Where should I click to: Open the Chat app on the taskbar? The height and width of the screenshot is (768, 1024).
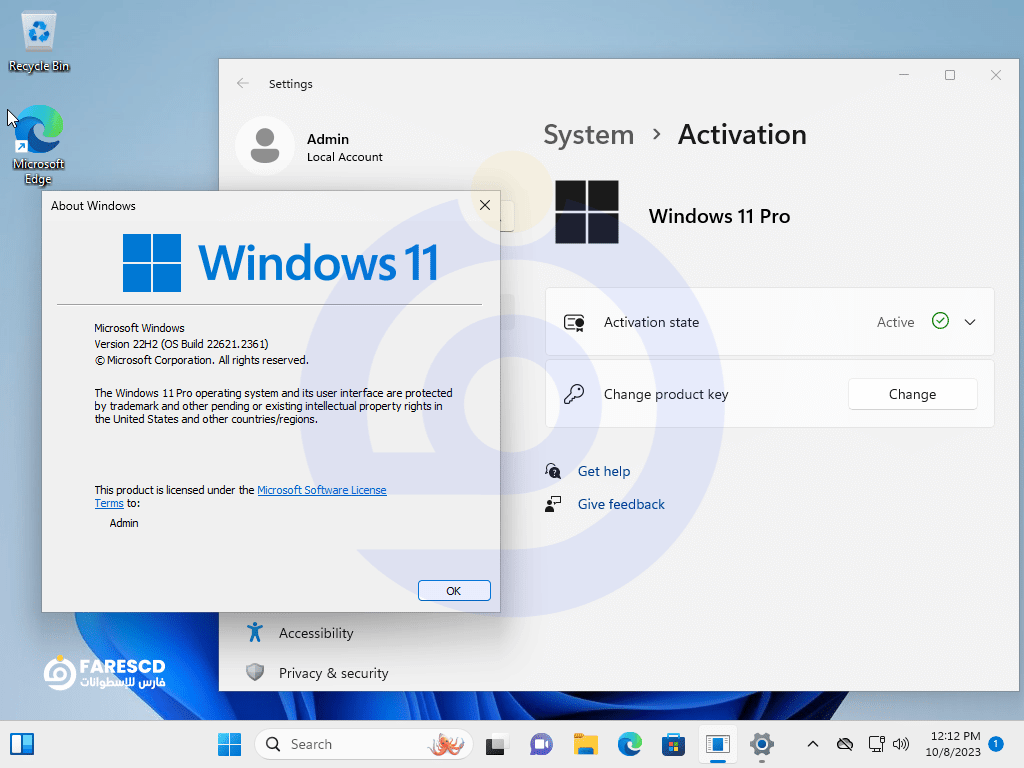pyautogui.click(x=541, y=744)
